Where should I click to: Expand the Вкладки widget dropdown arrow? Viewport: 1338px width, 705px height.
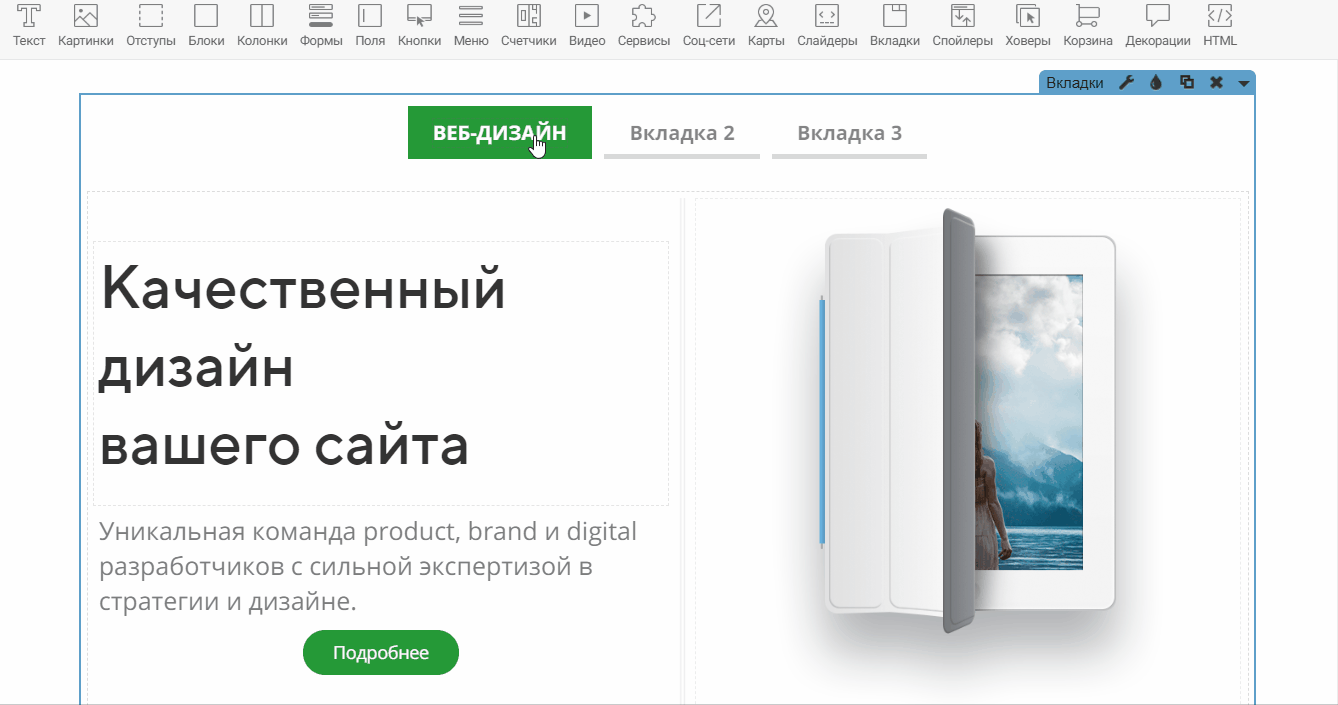pos(1243,84)
